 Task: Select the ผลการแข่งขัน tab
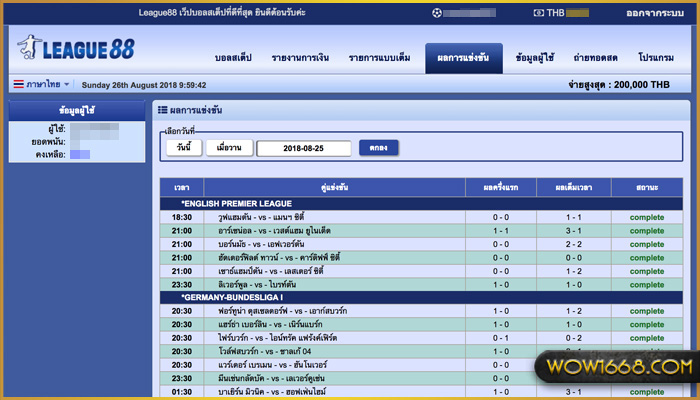click(463, 58)
